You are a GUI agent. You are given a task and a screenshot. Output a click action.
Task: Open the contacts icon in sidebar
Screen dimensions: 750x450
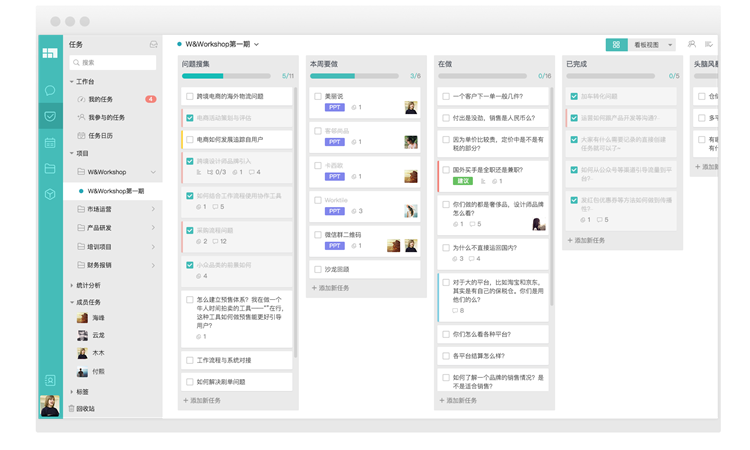pos(50,380)
